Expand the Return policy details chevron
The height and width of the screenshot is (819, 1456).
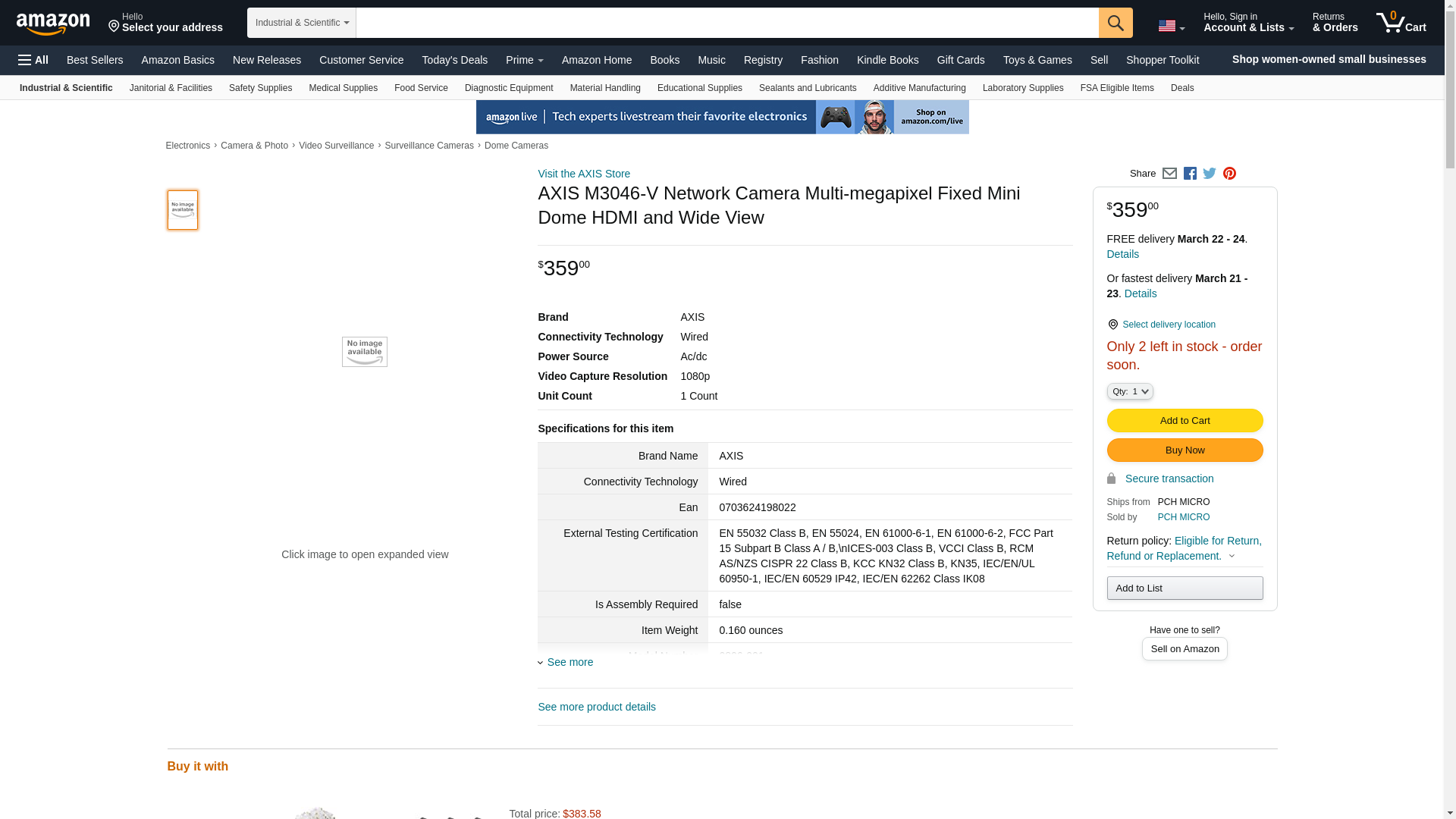(1232, 556)
